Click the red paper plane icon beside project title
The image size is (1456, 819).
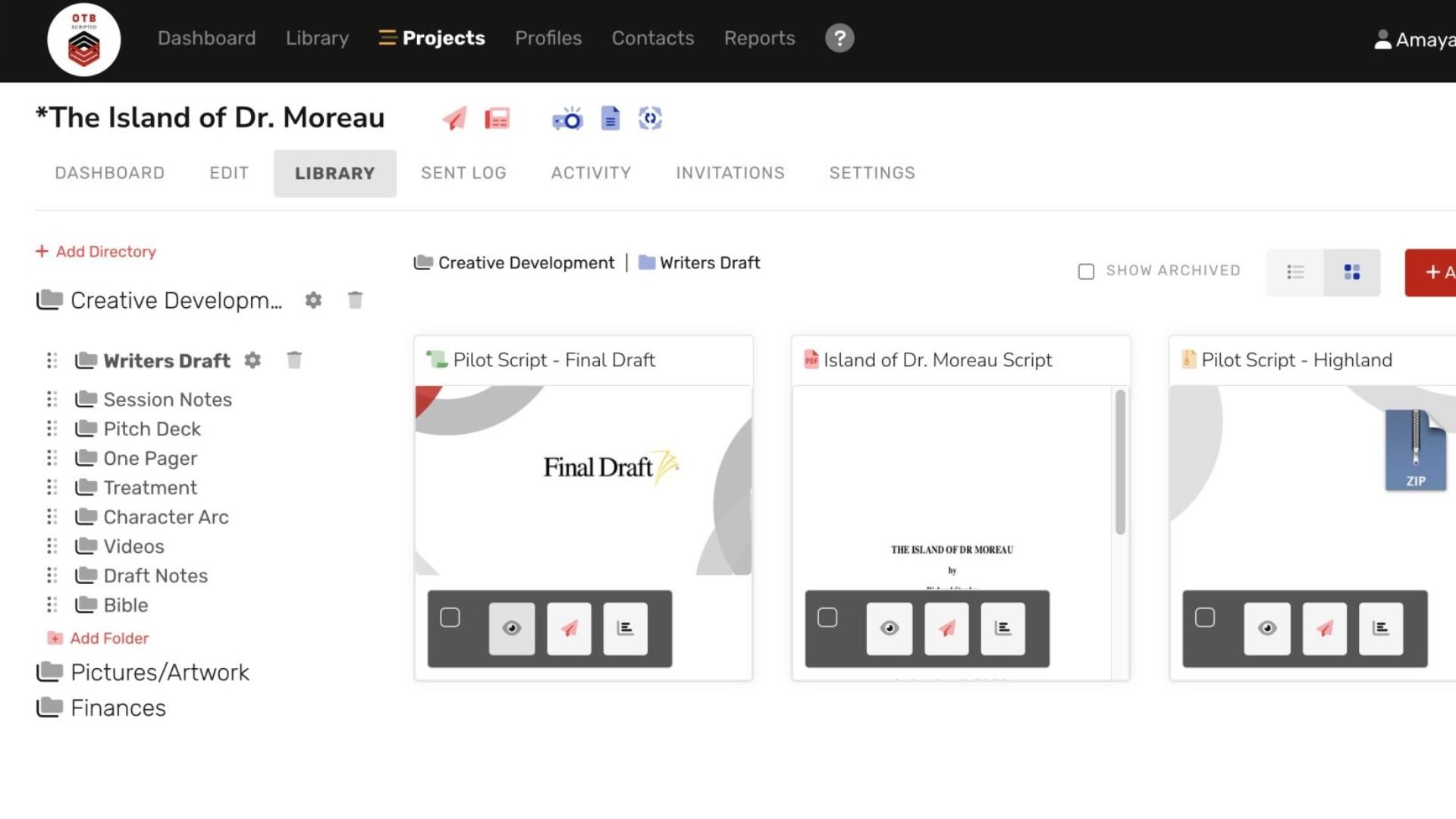point(454,119)
